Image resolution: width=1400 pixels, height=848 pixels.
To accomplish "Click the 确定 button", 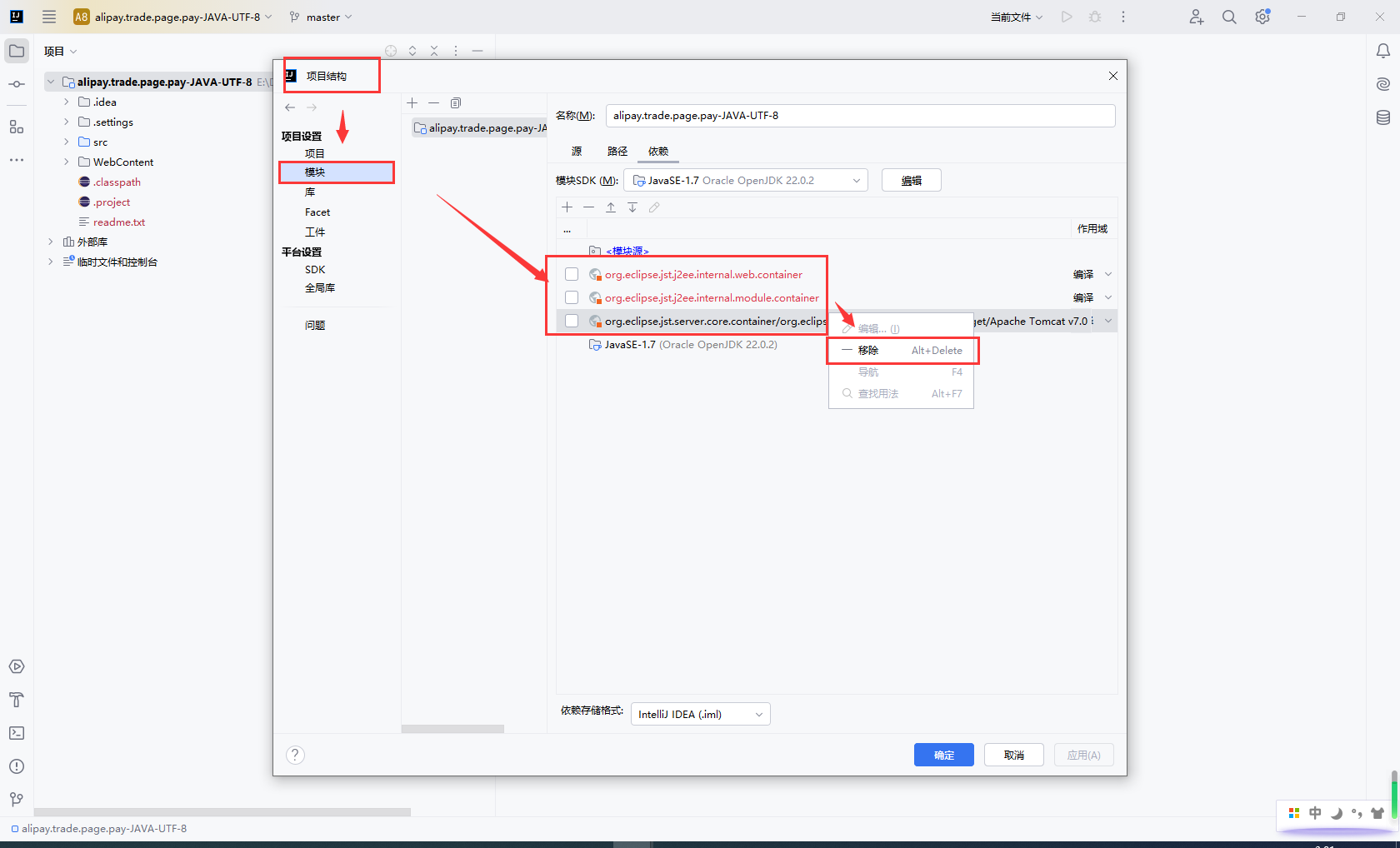I will point(944,755).
